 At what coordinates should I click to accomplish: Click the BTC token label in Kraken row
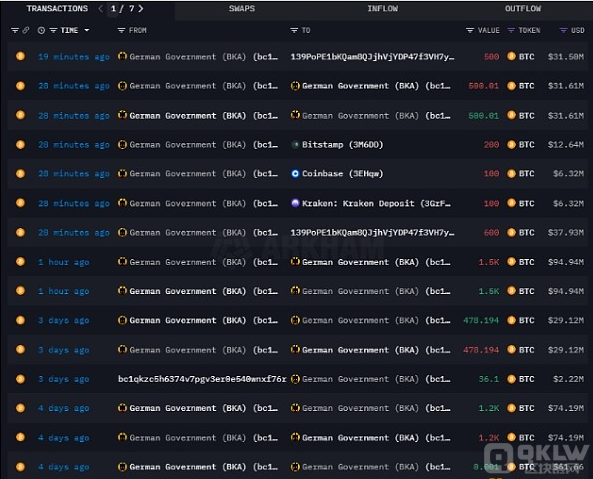click(x=526, y=203)
